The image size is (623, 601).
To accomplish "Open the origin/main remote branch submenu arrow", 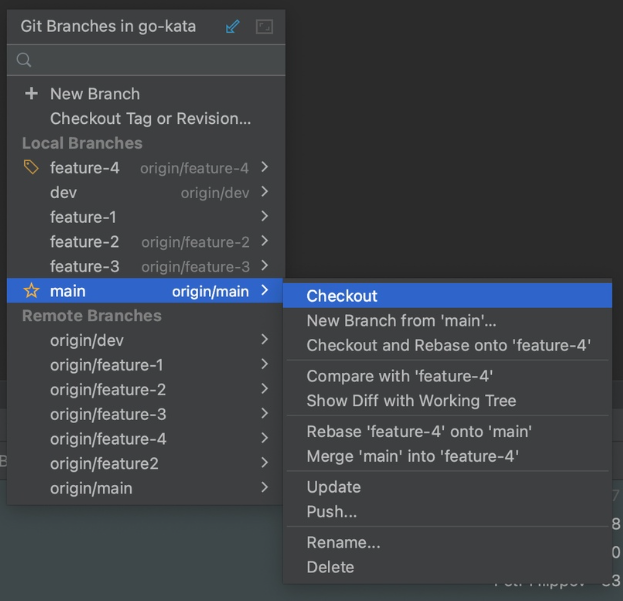I will pyautogui.click(x=264, y=488).
